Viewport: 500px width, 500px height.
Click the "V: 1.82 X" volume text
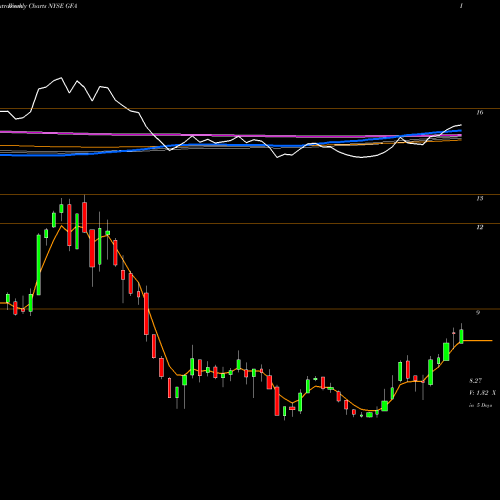482,393
